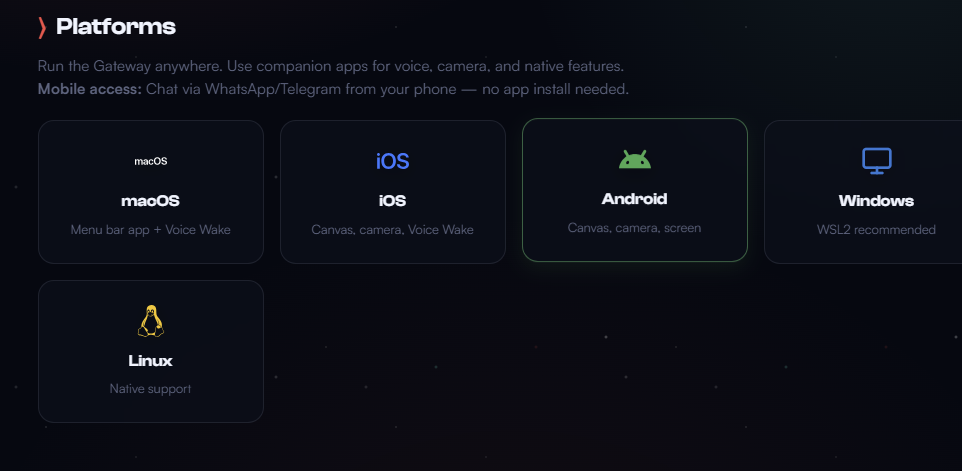The height and width of the screenshot is (471, 962).
Task: Click the Linux penguin icon
Action: point(150,321)
